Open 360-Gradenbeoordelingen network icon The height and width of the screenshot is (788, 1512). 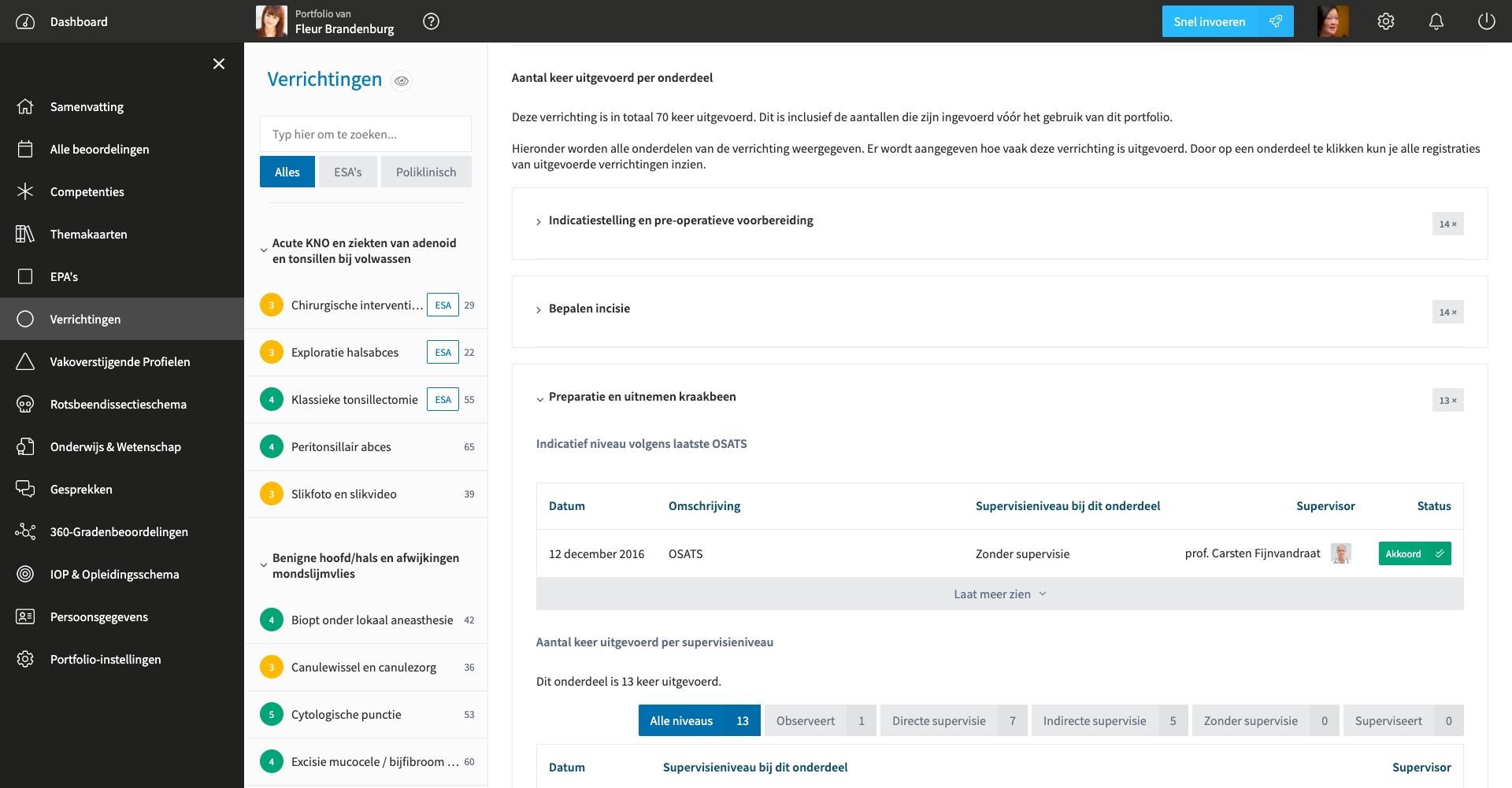[25, 531]
